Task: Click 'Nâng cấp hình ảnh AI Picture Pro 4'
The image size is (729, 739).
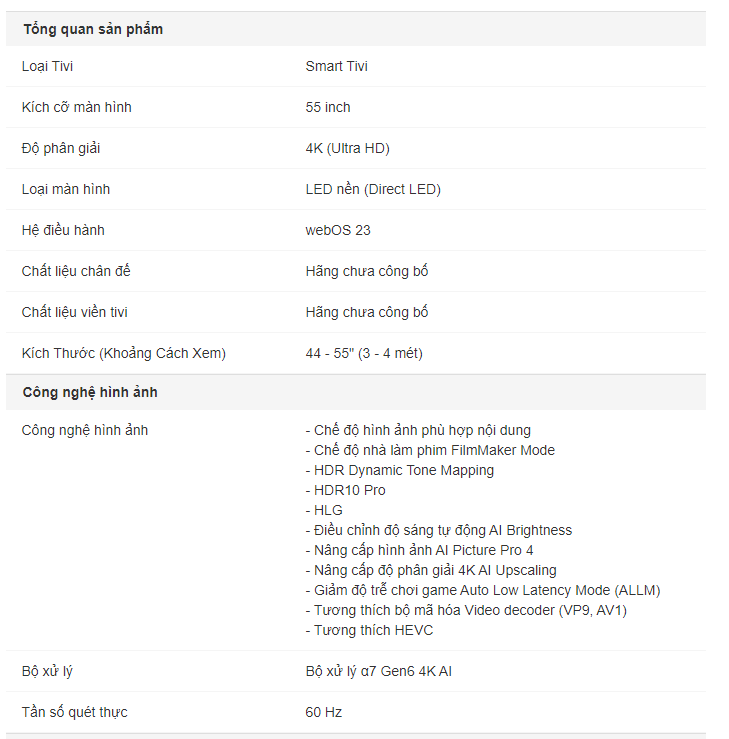Action: point(419,550)
